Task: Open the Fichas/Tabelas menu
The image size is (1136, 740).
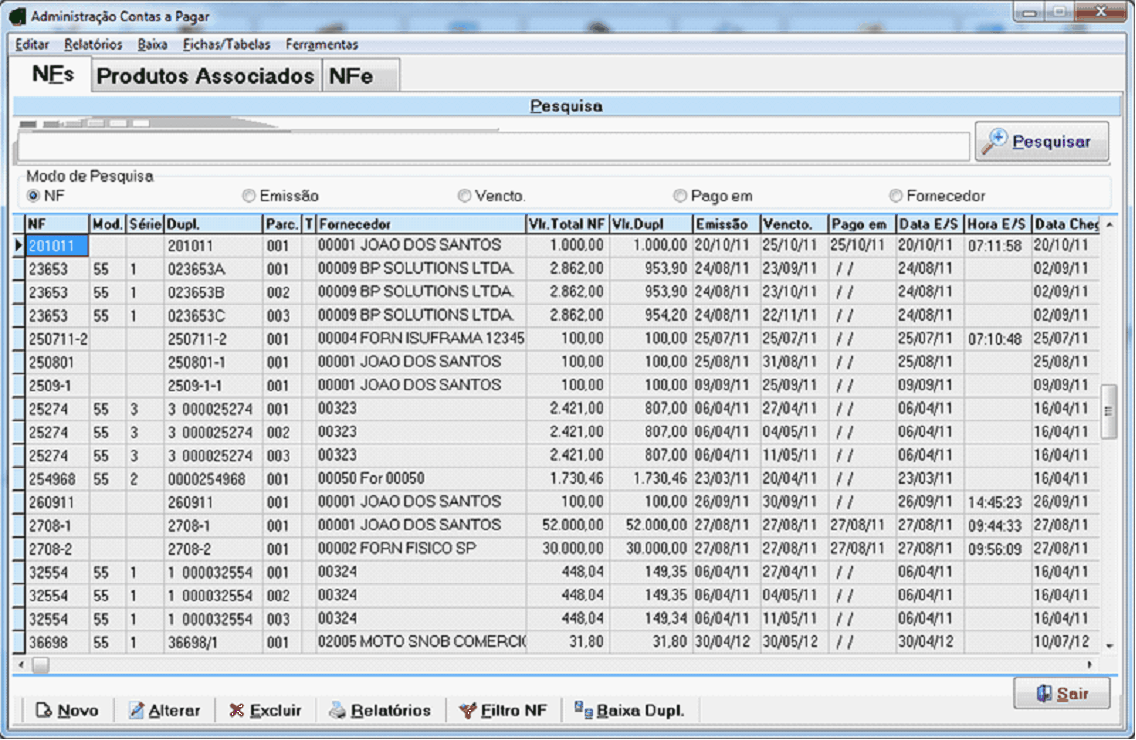Action: click(x=226, y=45)
